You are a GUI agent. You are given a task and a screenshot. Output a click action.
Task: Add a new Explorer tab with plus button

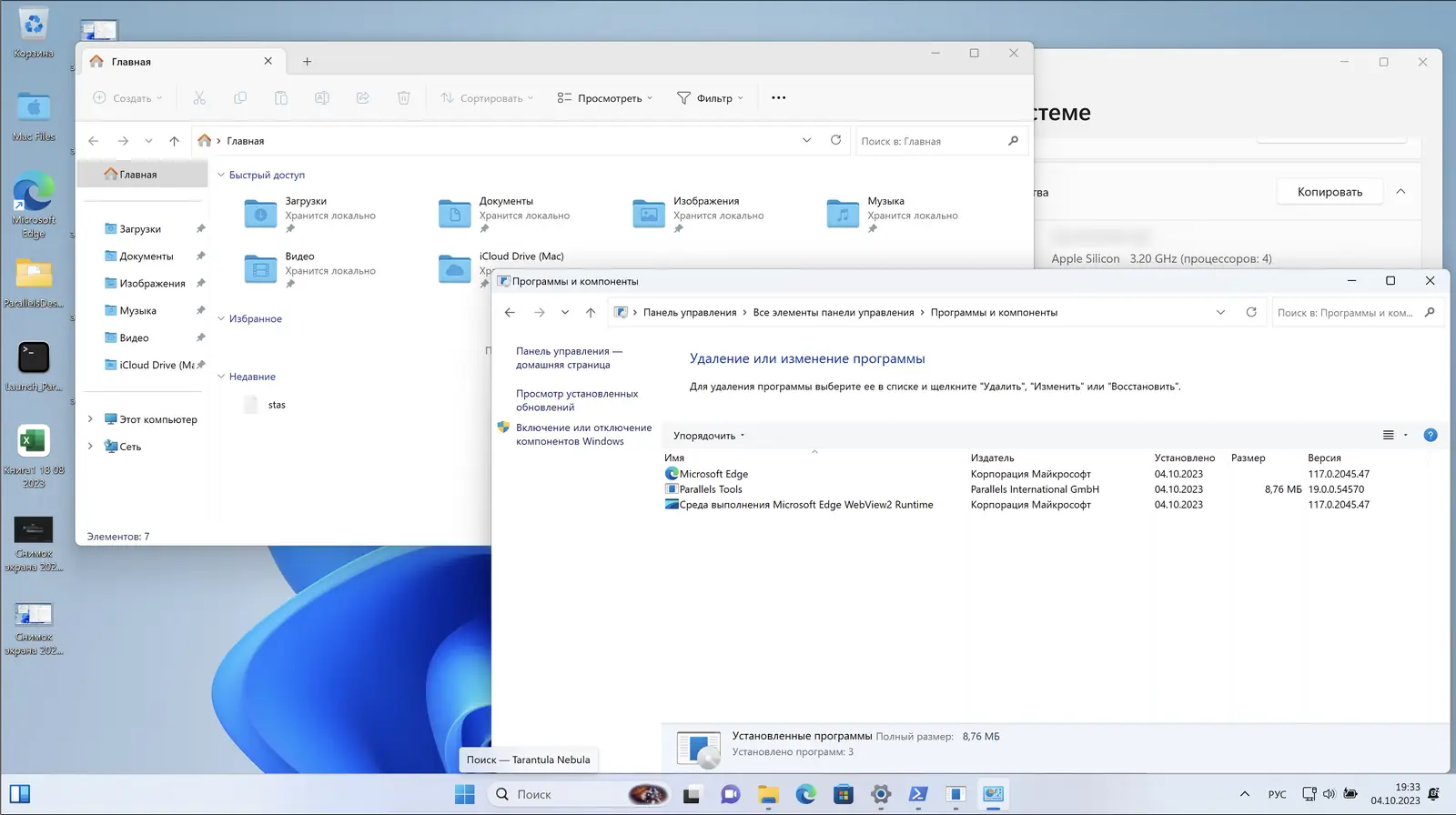(x=308, y=62)
